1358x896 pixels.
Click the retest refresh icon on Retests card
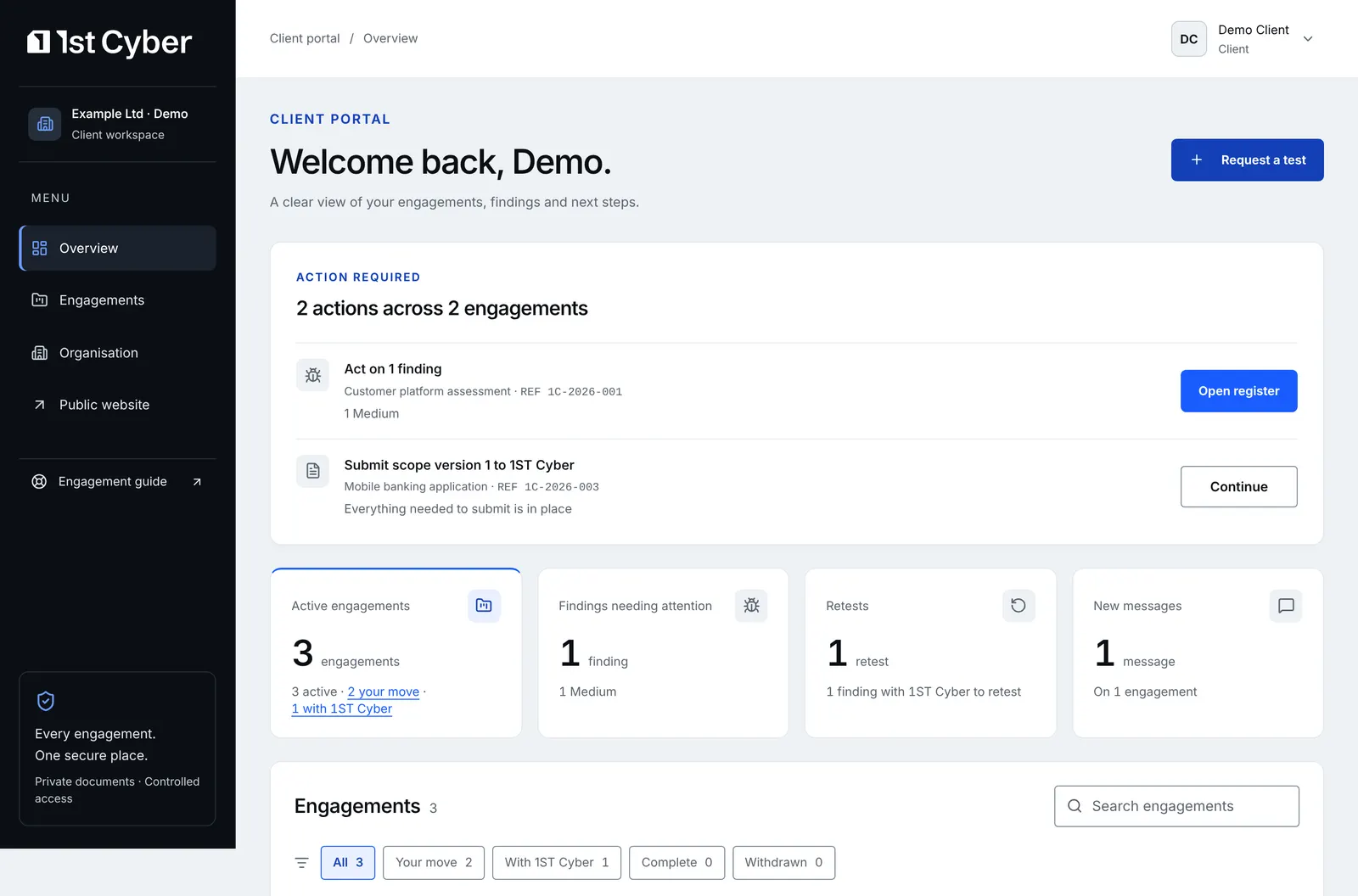tap(1018, 606)
